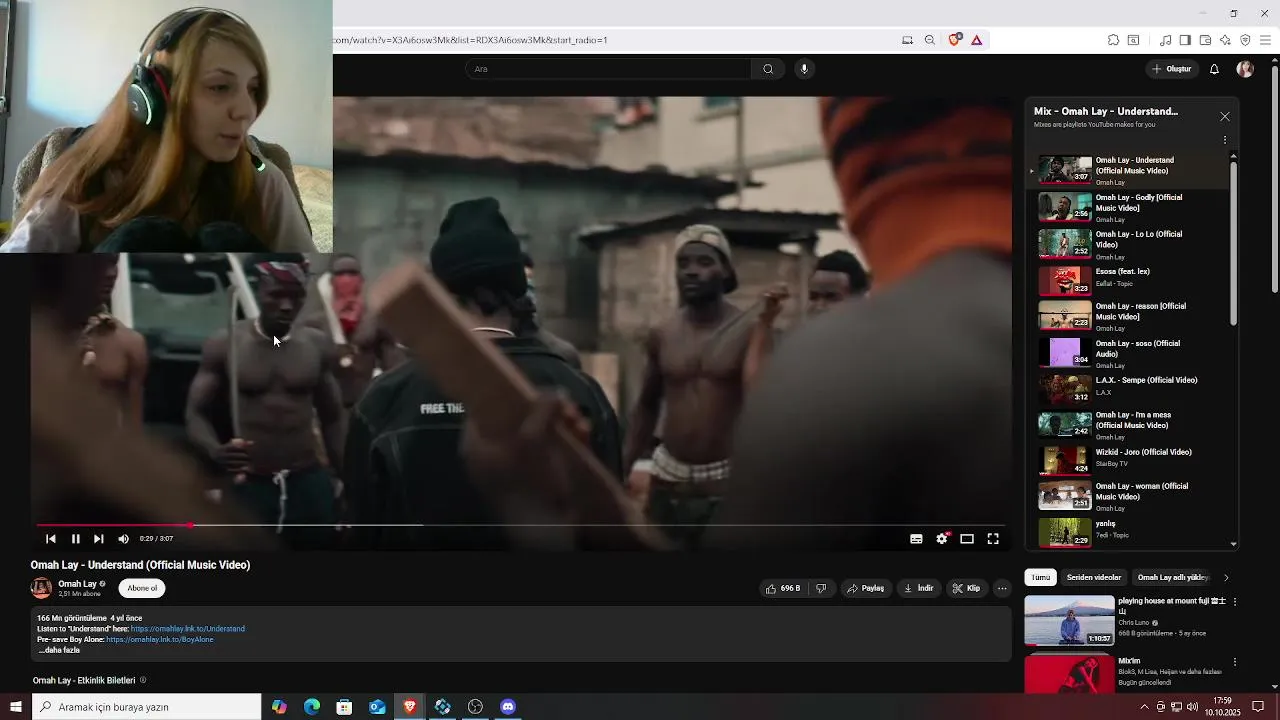Show more filter chips with right arrow
Screen dimensions: 1280x720
1226,577
